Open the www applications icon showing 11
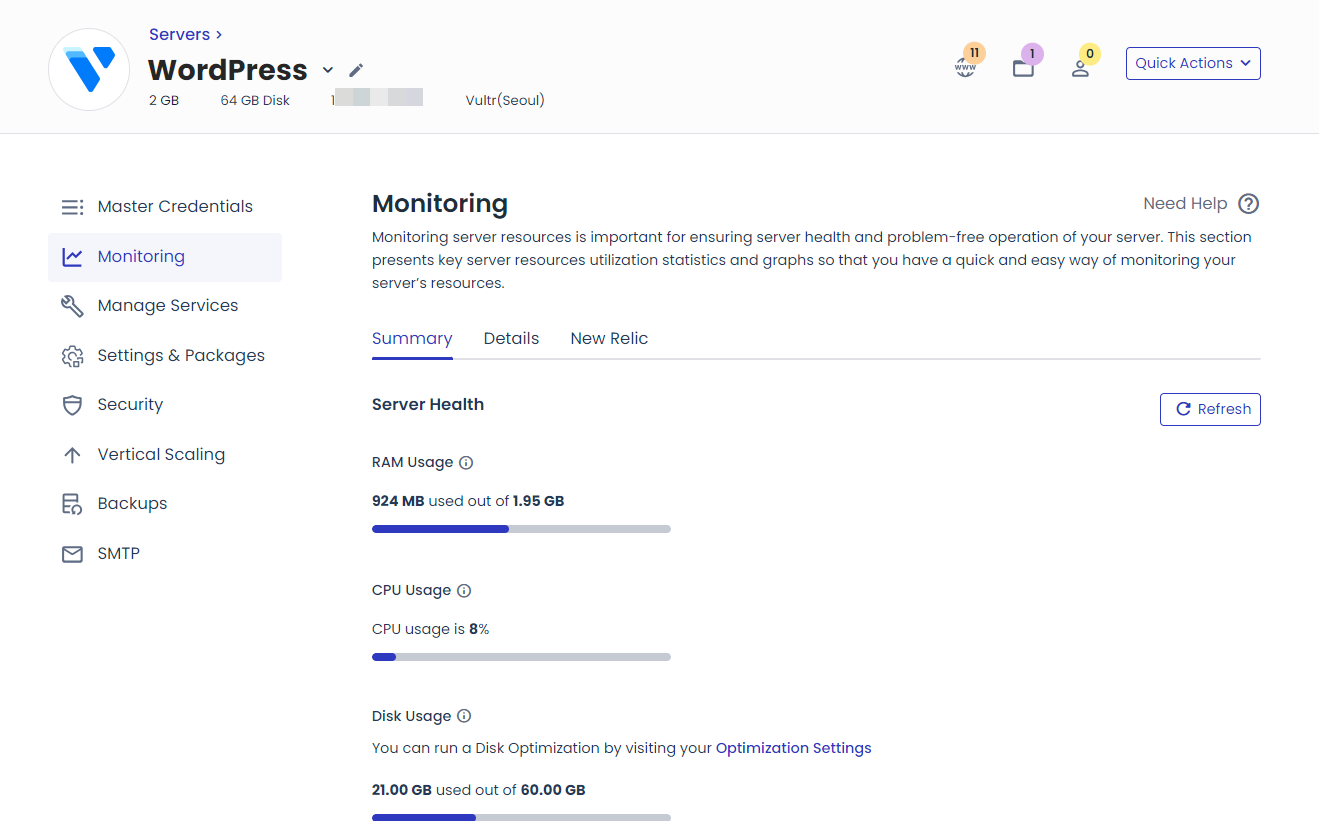Image resolution: width=1319 pixels, height=821 pixels. tap(965, 67)
